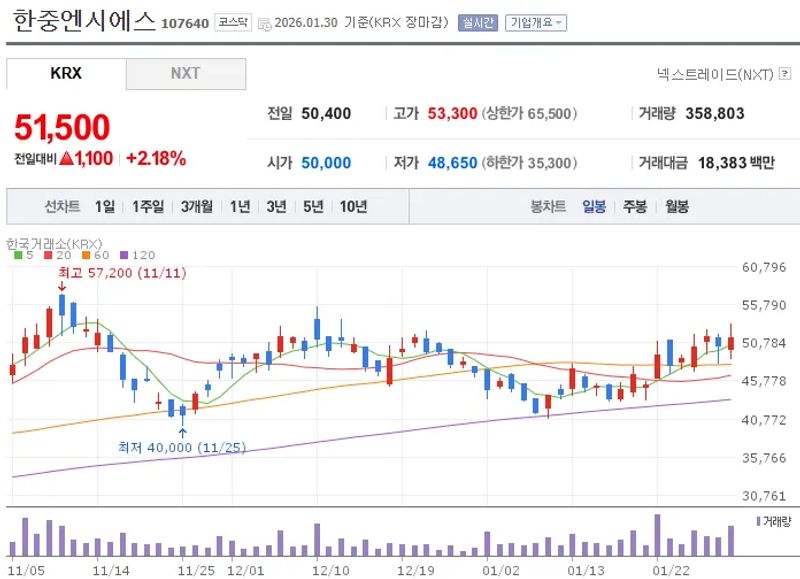Click the 거래량 legend in volume chart
The width and height of the screenshot is (800, 579).
coord(774,521)
